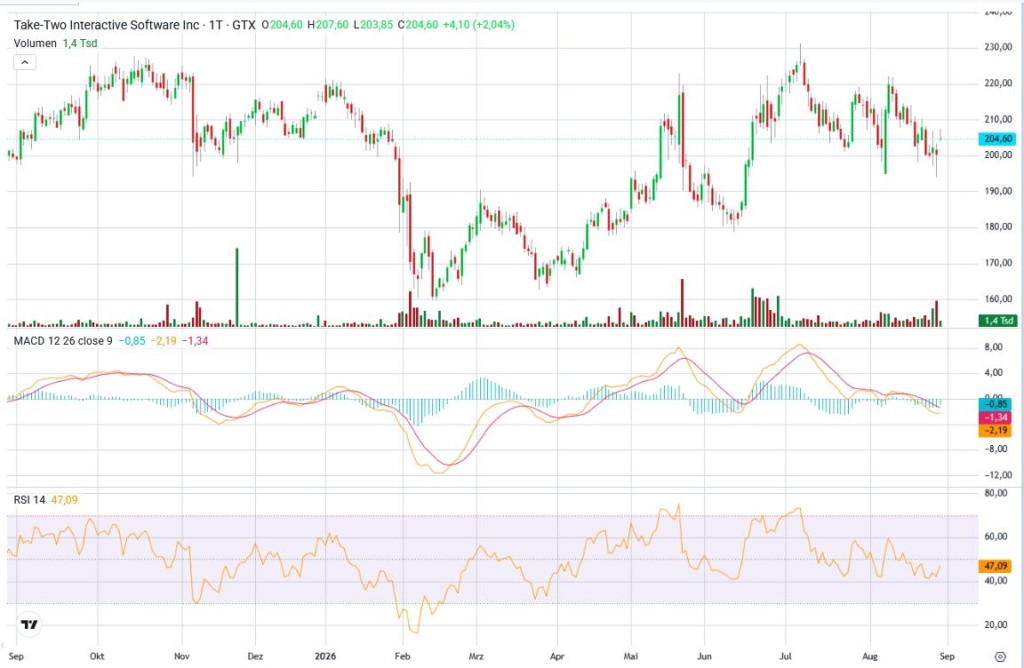
Task: Select the Take-Two Interactive Software Inc symbol title
Action: pos(106,25)
